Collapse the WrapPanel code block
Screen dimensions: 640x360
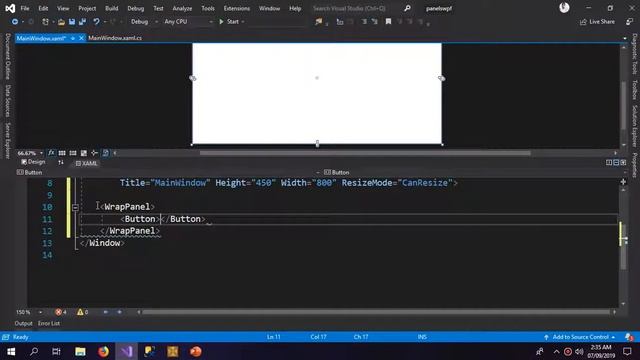76,207
